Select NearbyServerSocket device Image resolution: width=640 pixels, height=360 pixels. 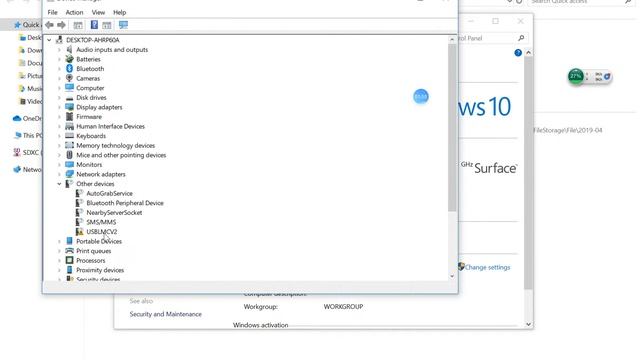(114, 212)
